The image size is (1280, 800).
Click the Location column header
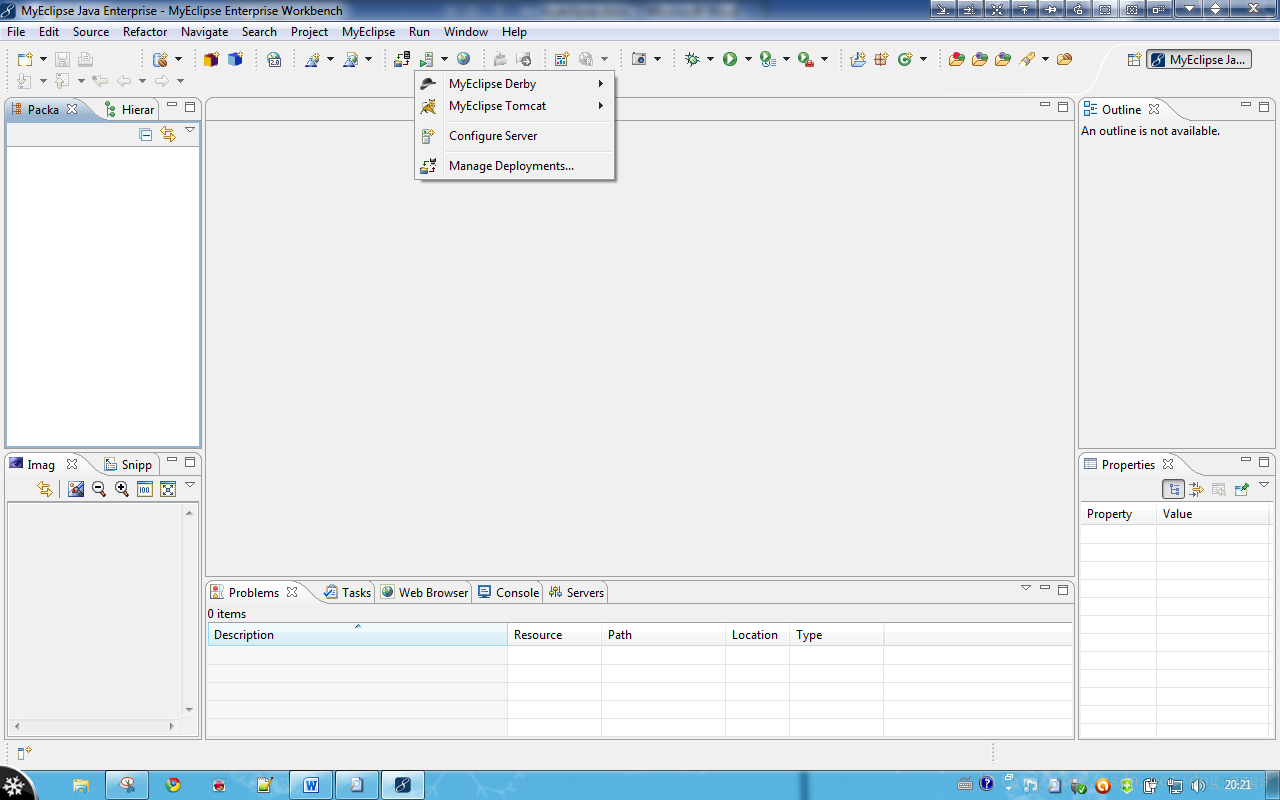(x=757, y=635)
